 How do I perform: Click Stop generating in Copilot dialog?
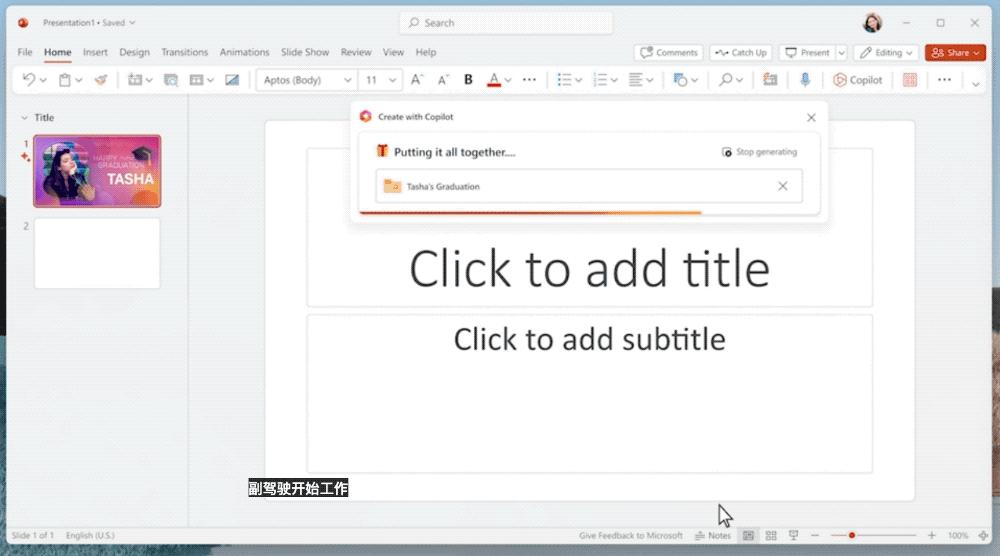[759, 152]
